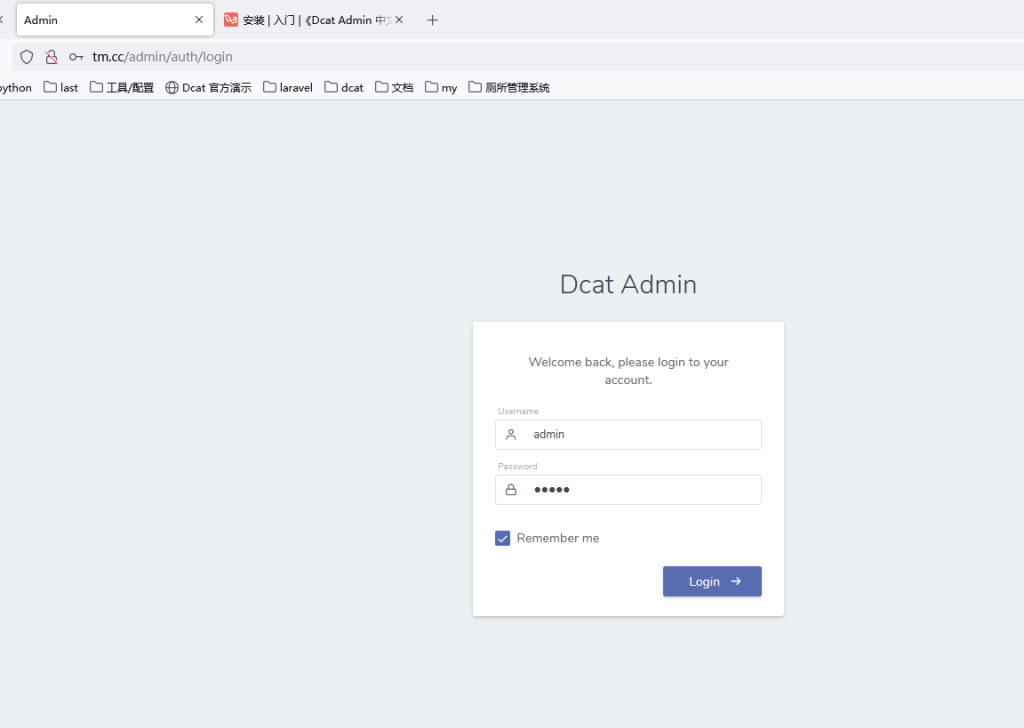Uncheck the Remember me checkbox

pyautogui.click(x=502, y=538)
